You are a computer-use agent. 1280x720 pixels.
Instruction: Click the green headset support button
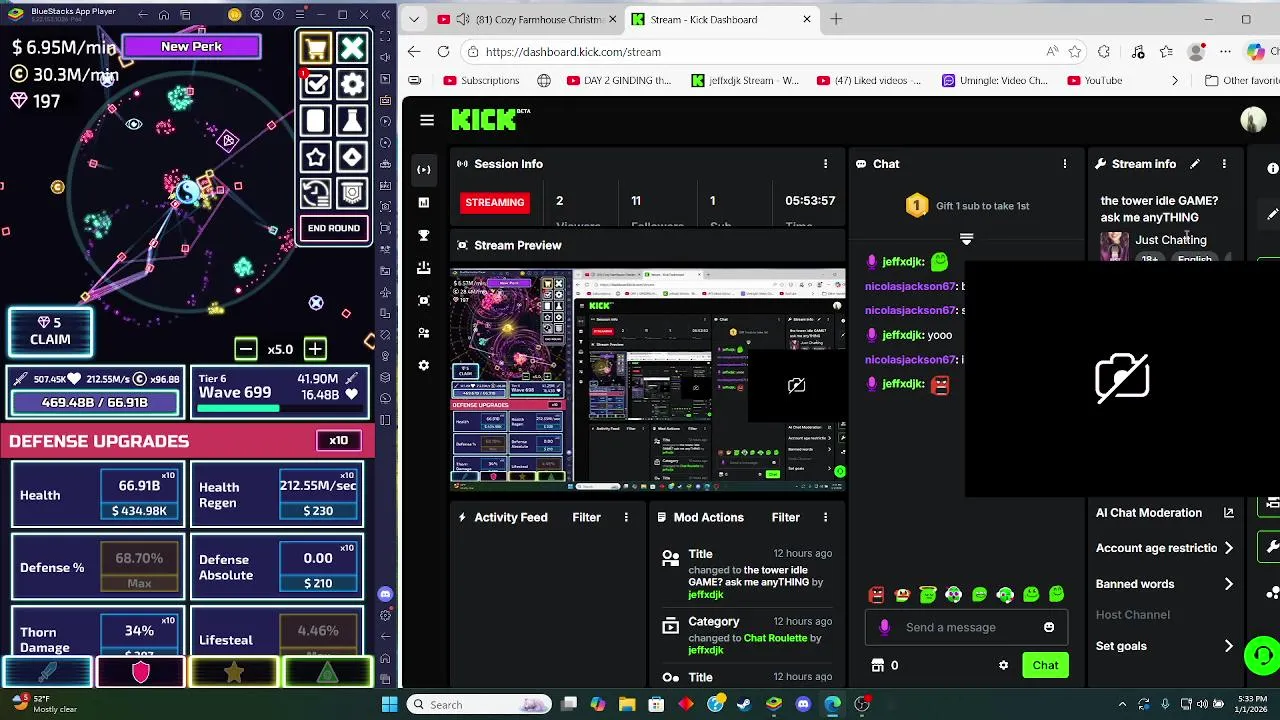point(1262,656)
